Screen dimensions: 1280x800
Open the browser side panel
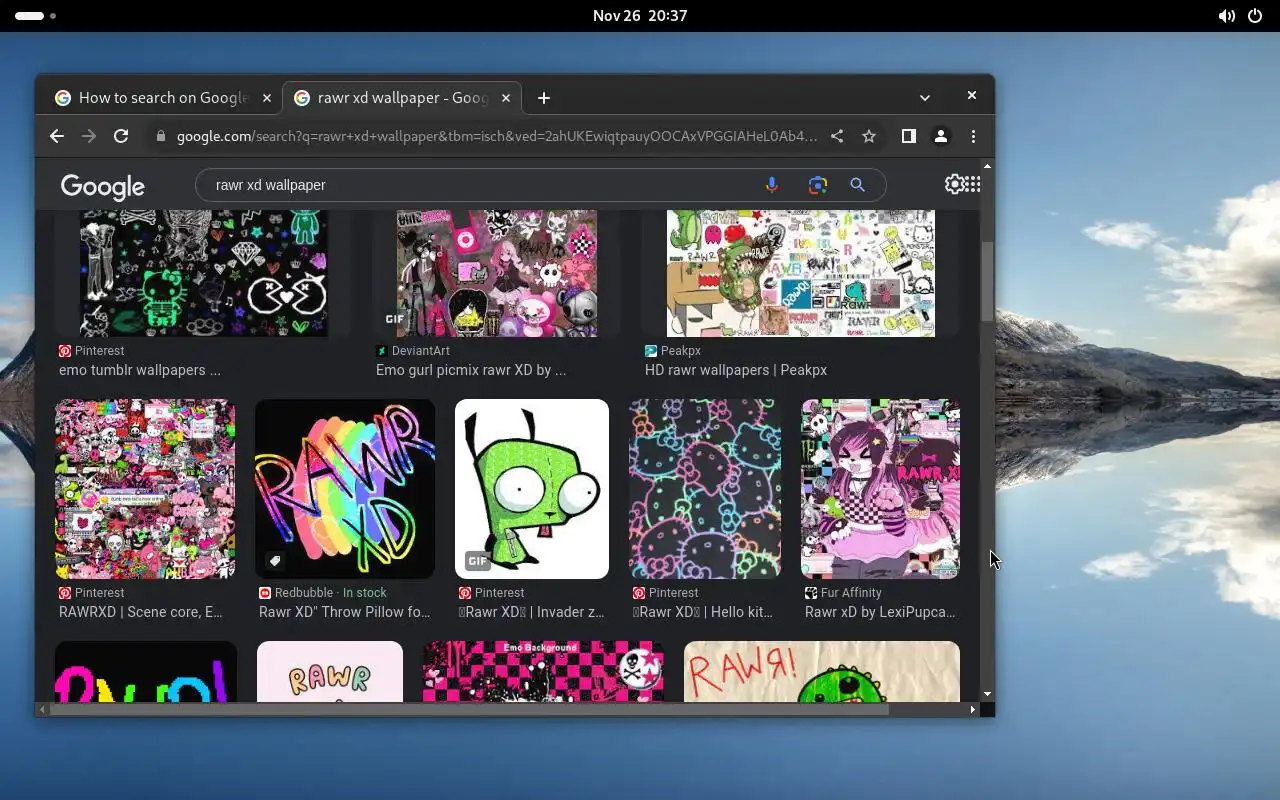click(x=908, y=136)
